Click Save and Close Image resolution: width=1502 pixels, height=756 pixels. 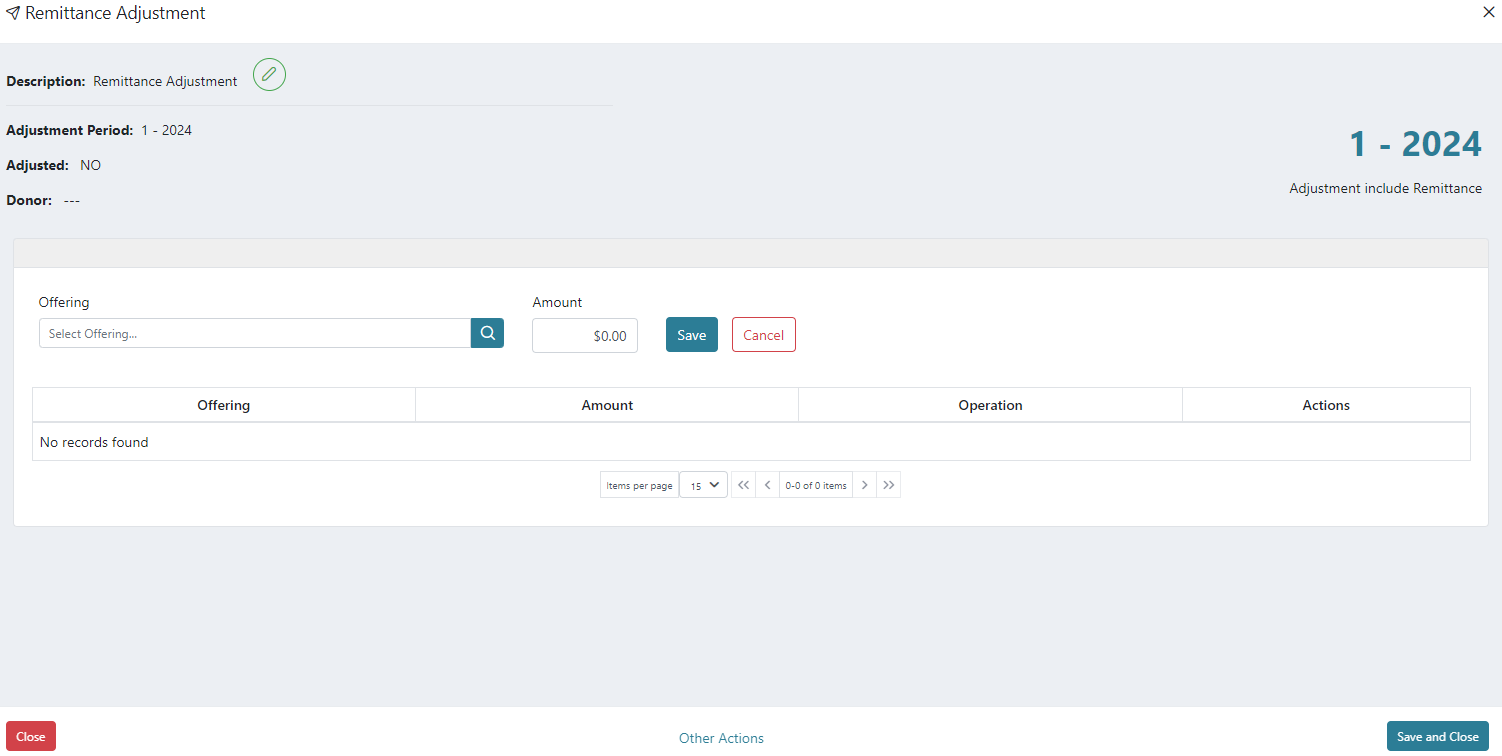tap(1437, 735)
